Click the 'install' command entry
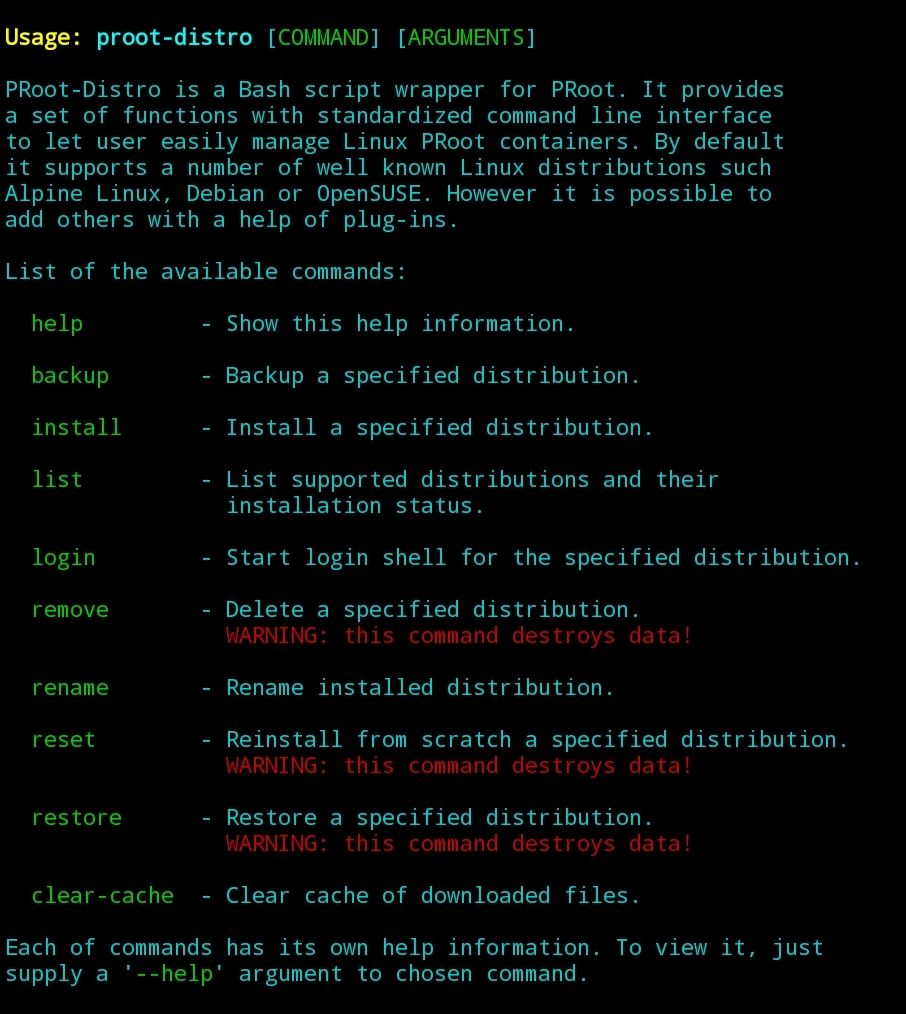Viewport: 906px width, 1014px height. pyautogui.click(x=77, y=427)
